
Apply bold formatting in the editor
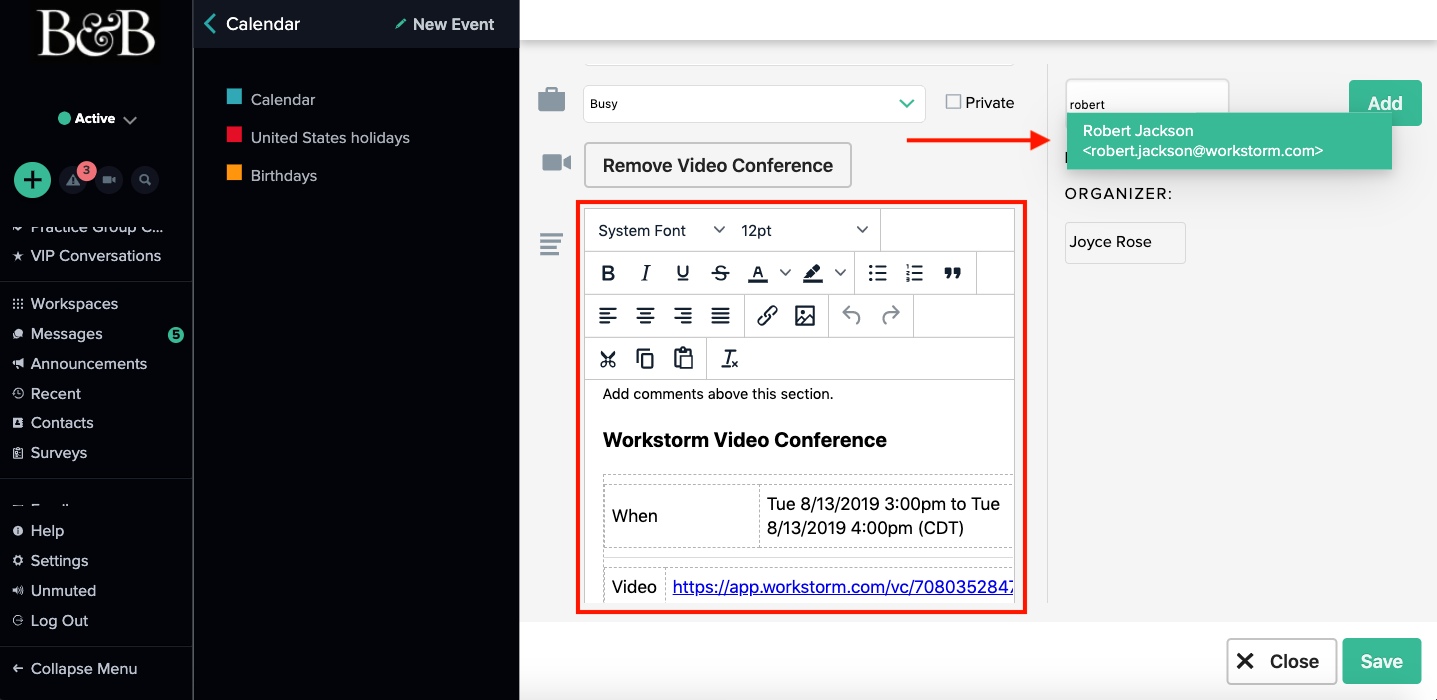[607, 273]
